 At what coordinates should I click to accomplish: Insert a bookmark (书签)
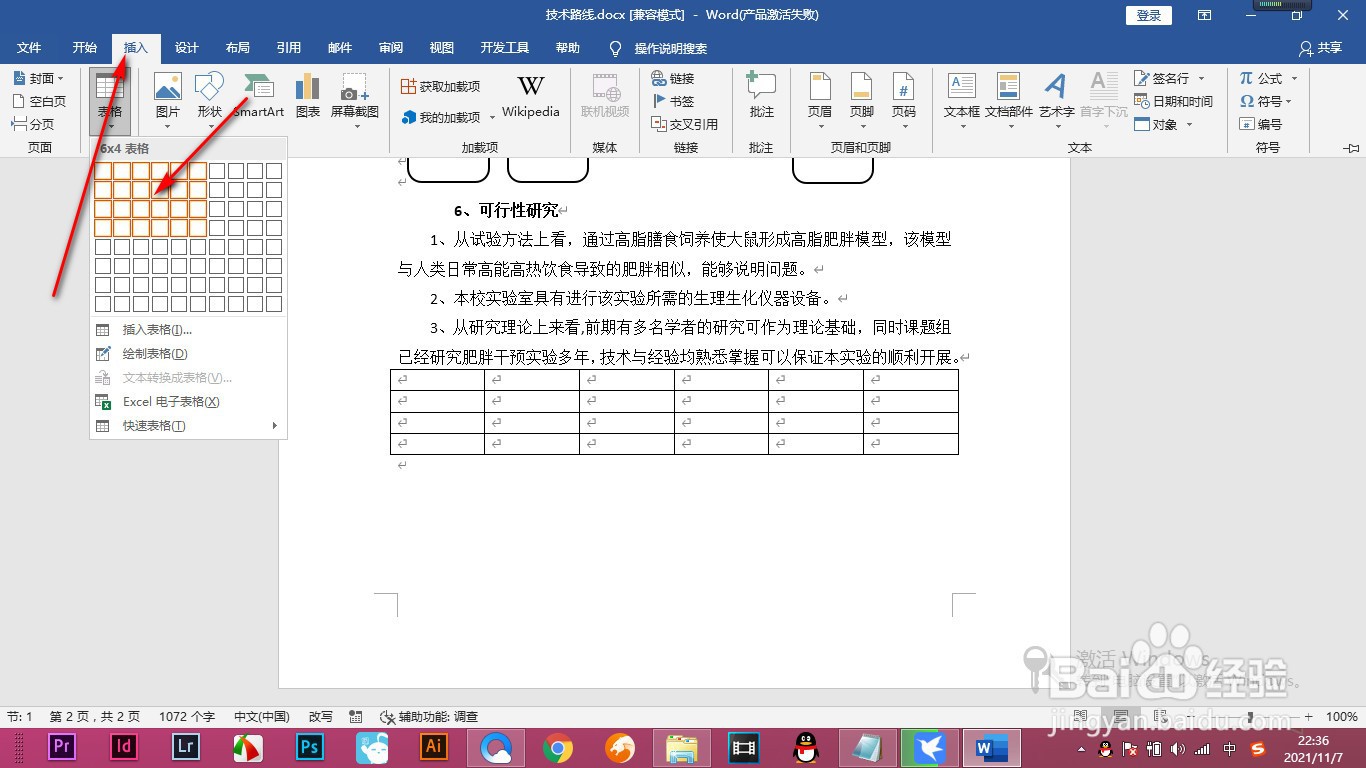(672, 101)
